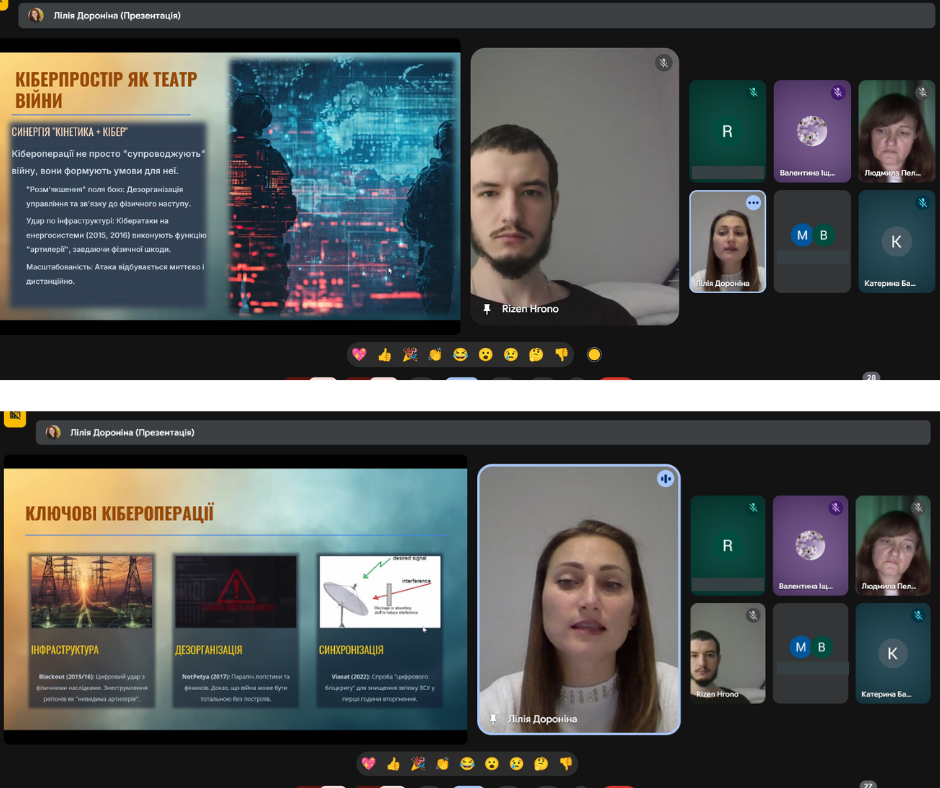This screenshot has width=940, height=788.
Task: Open three-dot options on small Лілія Дороніна tile
Action: 753,203
